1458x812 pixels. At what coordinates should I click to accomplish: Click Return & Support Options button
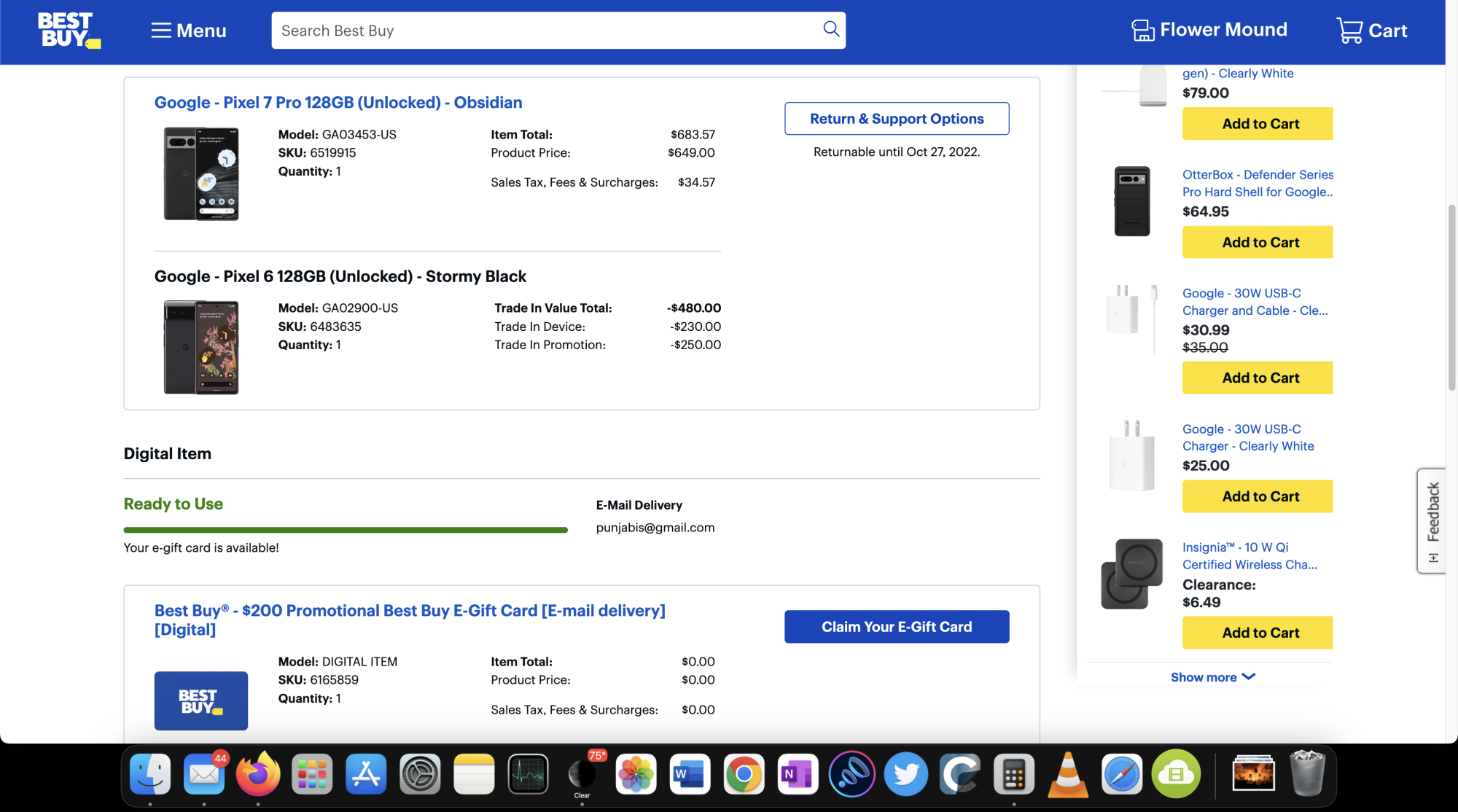[897, 119]
